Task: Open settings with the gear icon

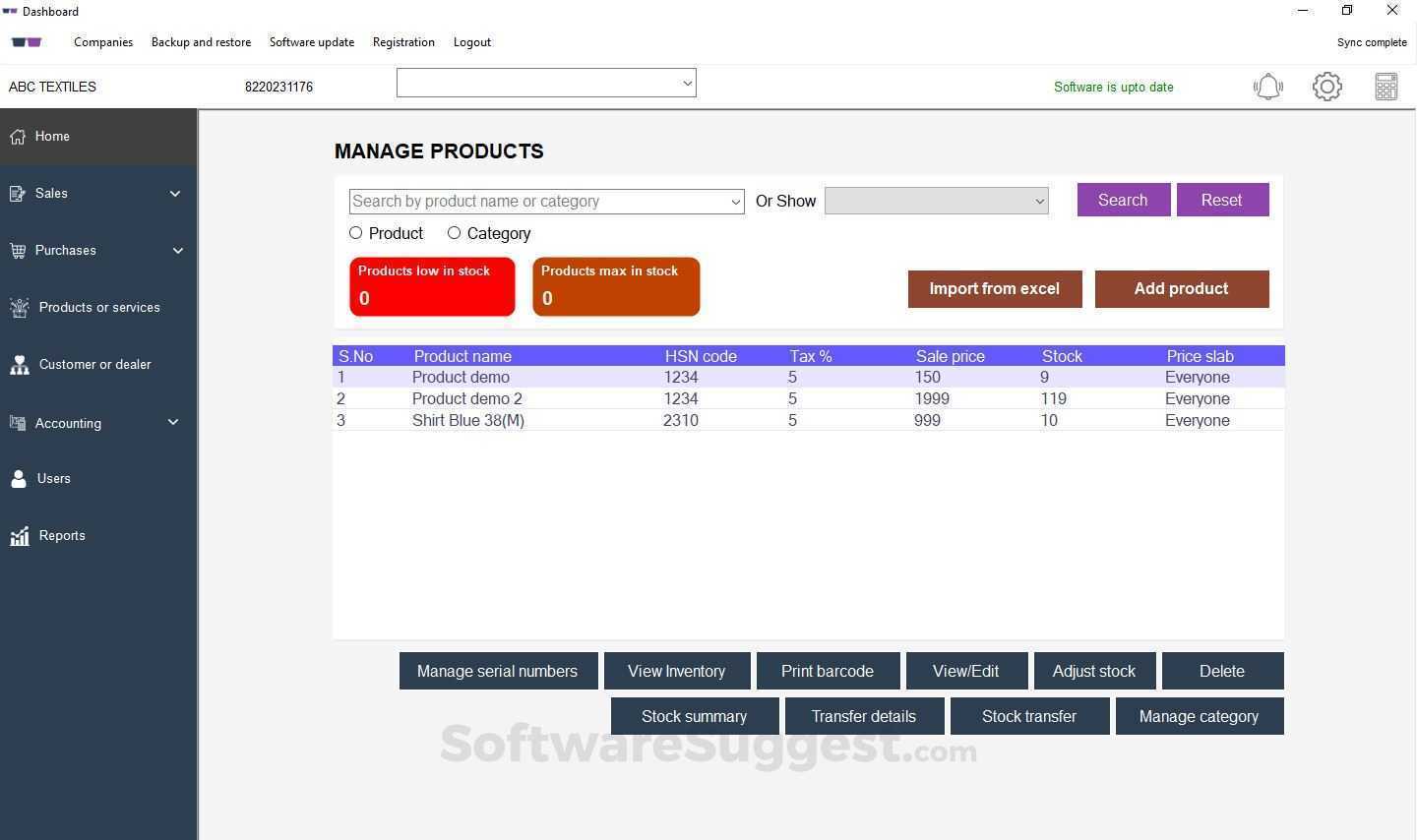Action: pyautogui.click(x=1326, y=87)
